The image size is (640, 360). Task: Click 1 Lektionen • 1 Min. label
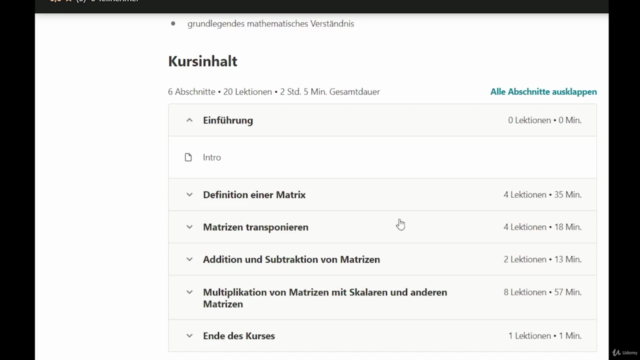tap(545, 336)
